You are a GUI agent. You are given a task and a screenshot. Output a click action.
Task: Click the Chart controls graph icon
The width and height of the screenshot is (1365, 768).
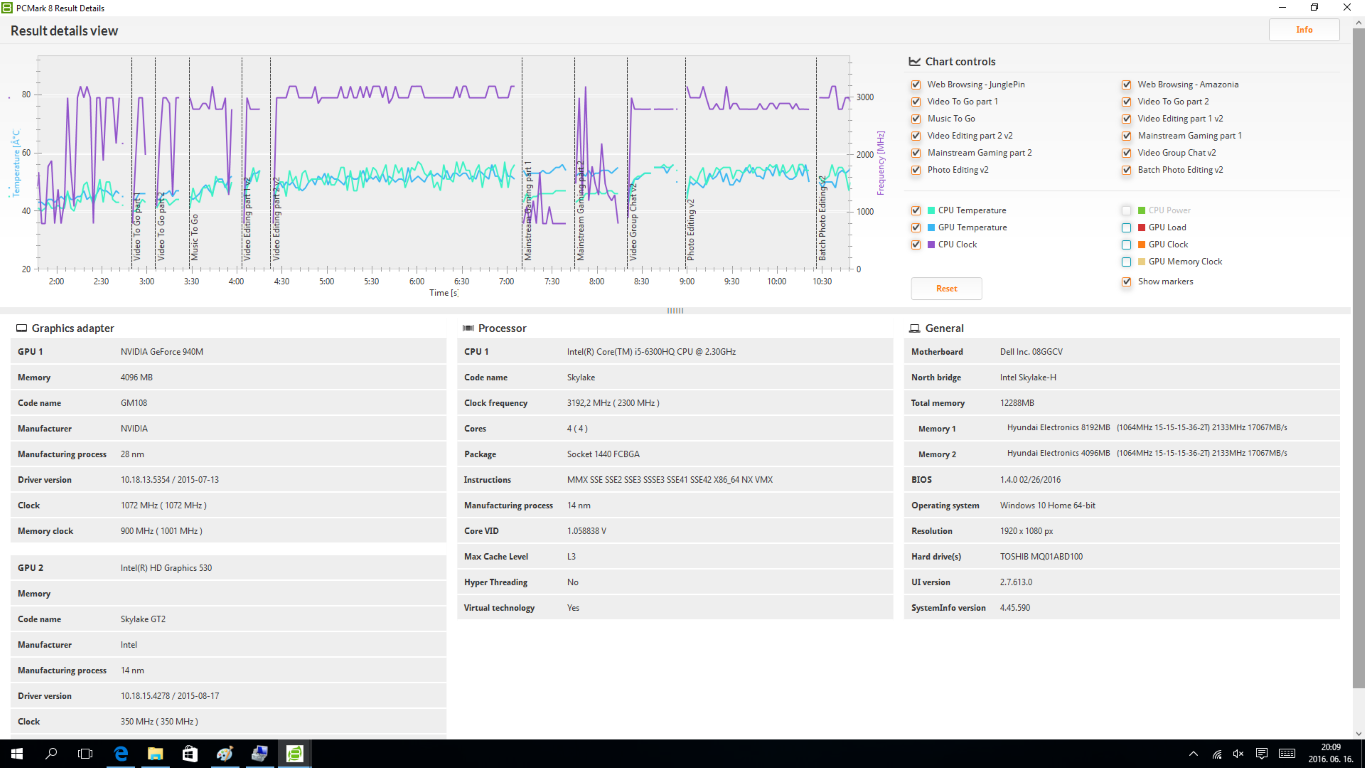click(915, 62)
